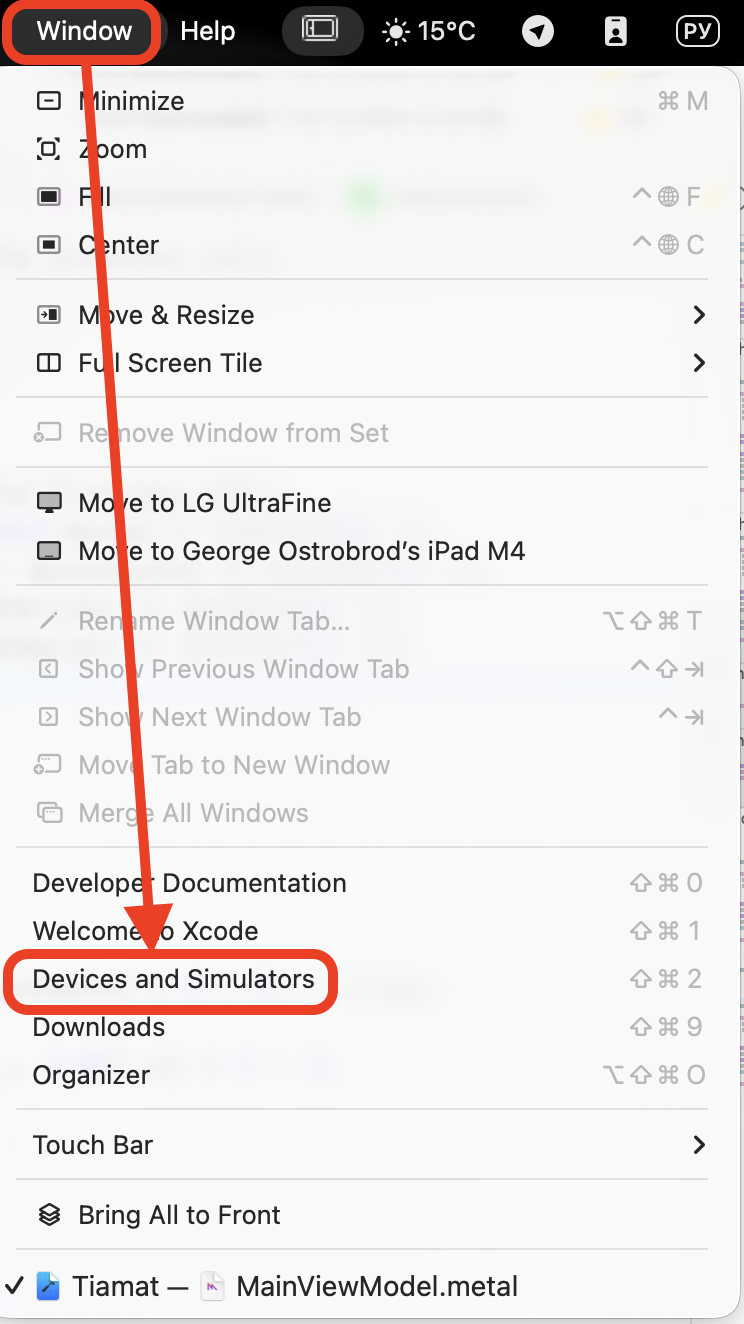Click the weather 15°C status item

point(429,32)
